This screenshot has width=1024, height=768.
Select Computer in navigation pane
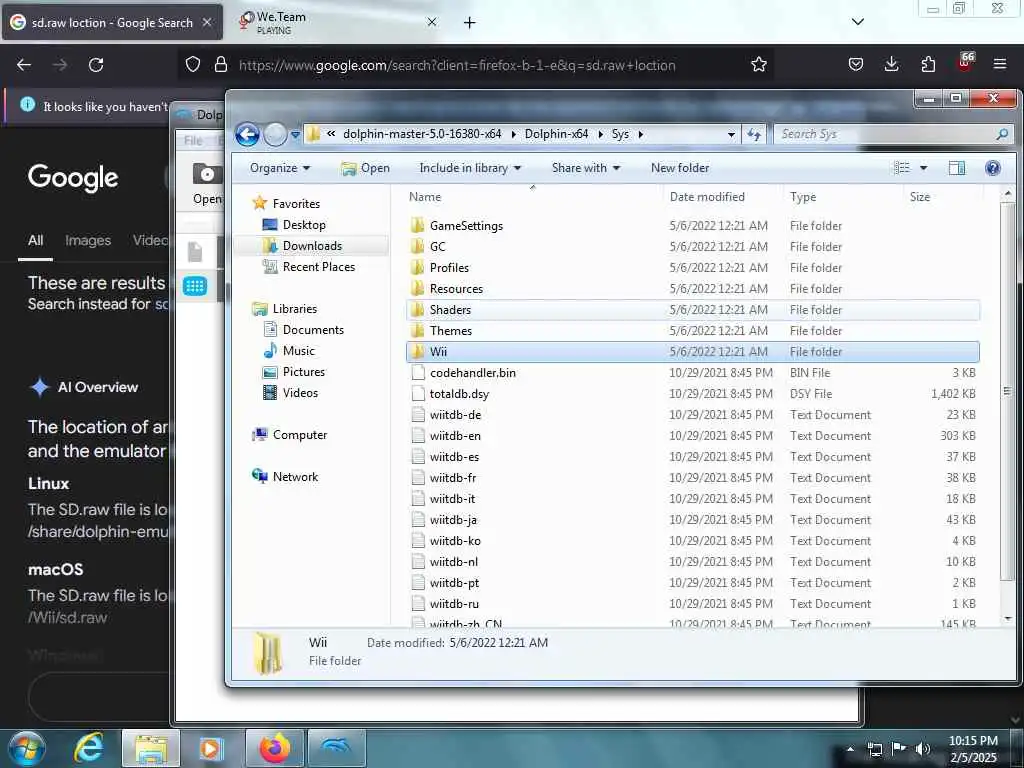(300, 434)
